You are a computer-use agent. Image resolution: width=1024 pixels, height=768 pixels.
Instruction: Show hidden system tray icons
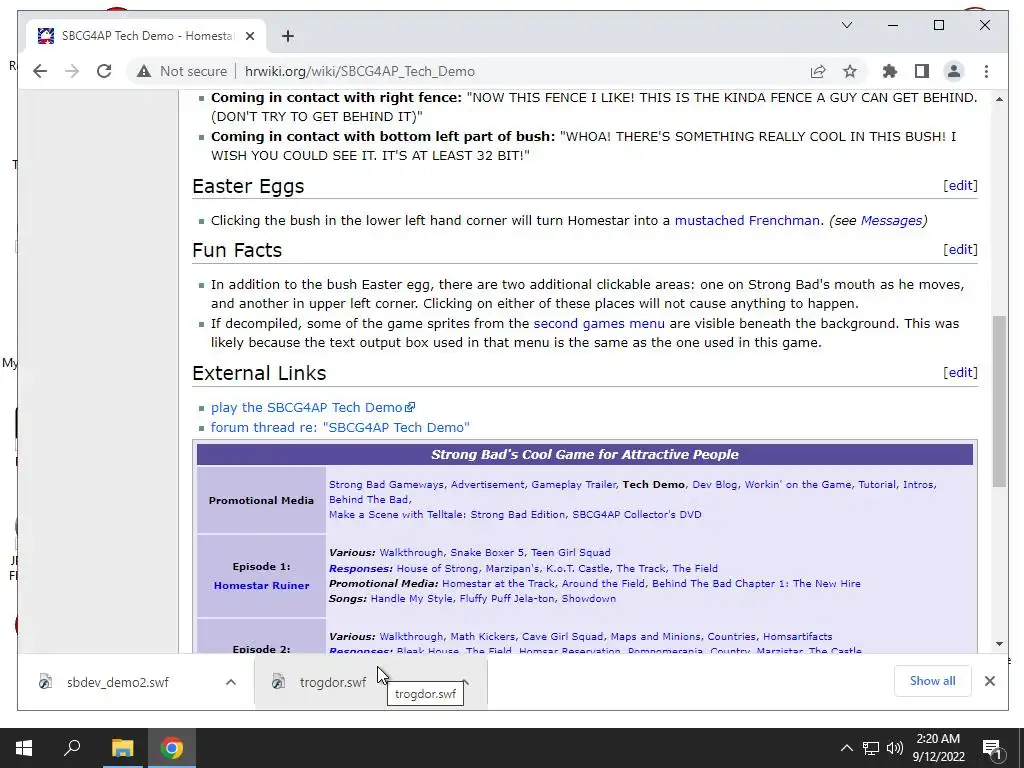pyautogui.click(x=846, y=748)
